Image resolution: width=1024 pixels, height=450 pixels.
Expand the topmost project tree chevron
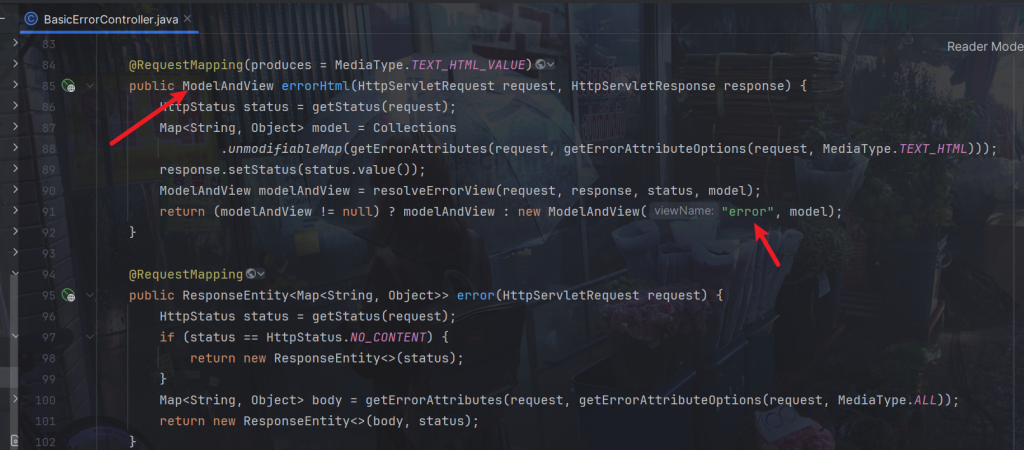(14, 45)
